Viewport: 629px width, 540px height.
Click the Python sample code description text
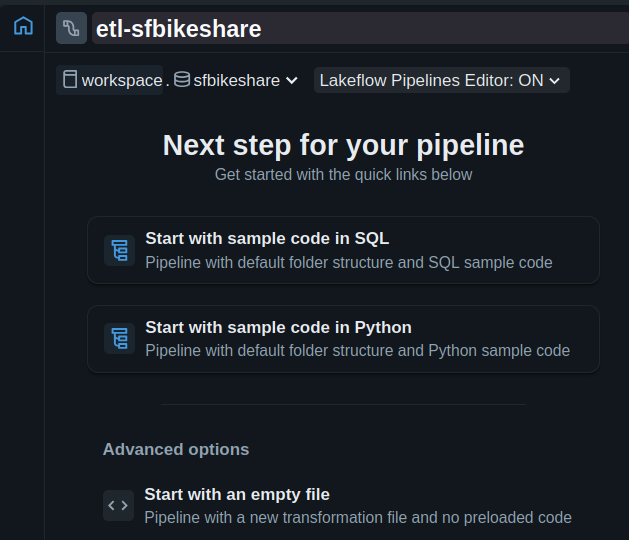(x=357, y=351)
